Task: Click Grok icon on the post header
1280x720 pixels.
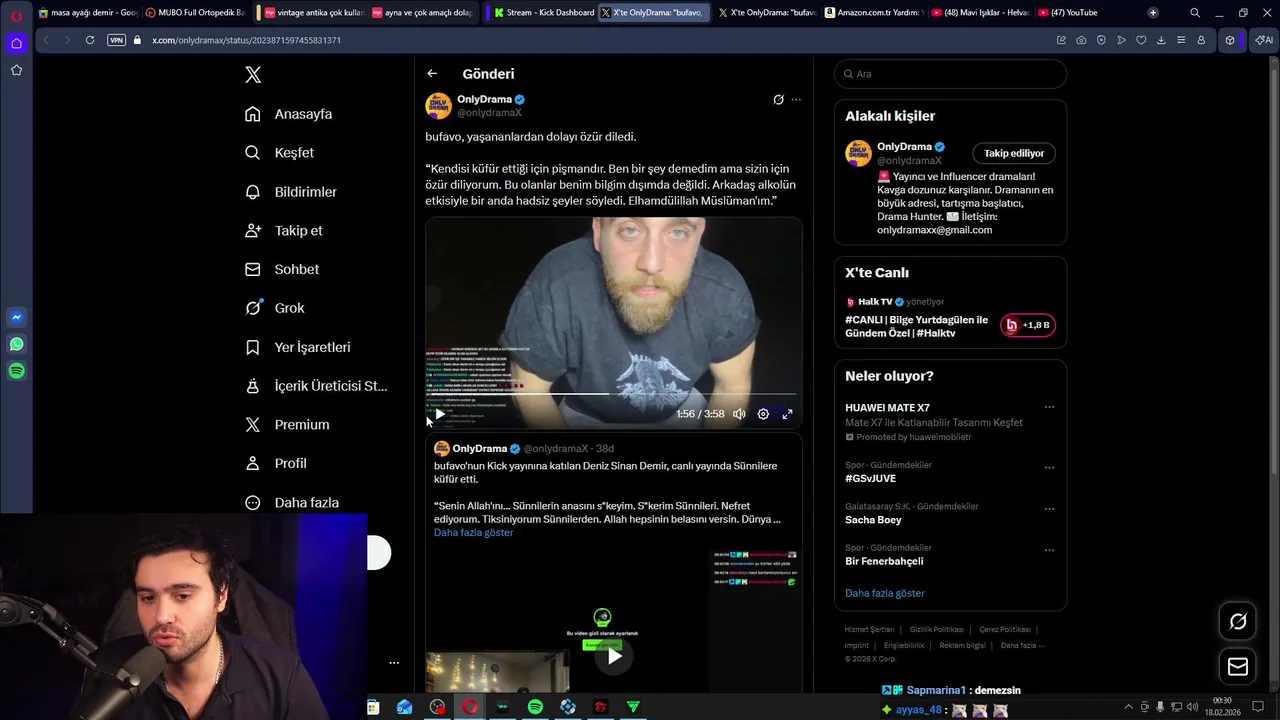Action: pos(778,100)
